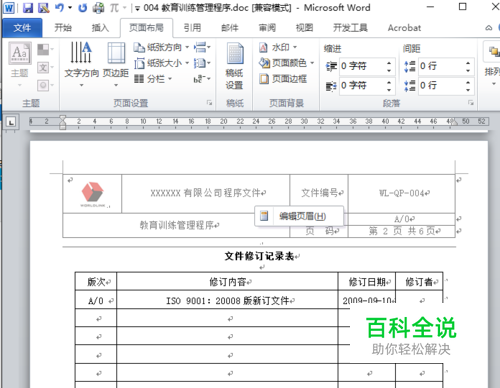The image size is (500, 388).
Task: Open the Line Numbers dropdown icon
Action: pos(202,63)
